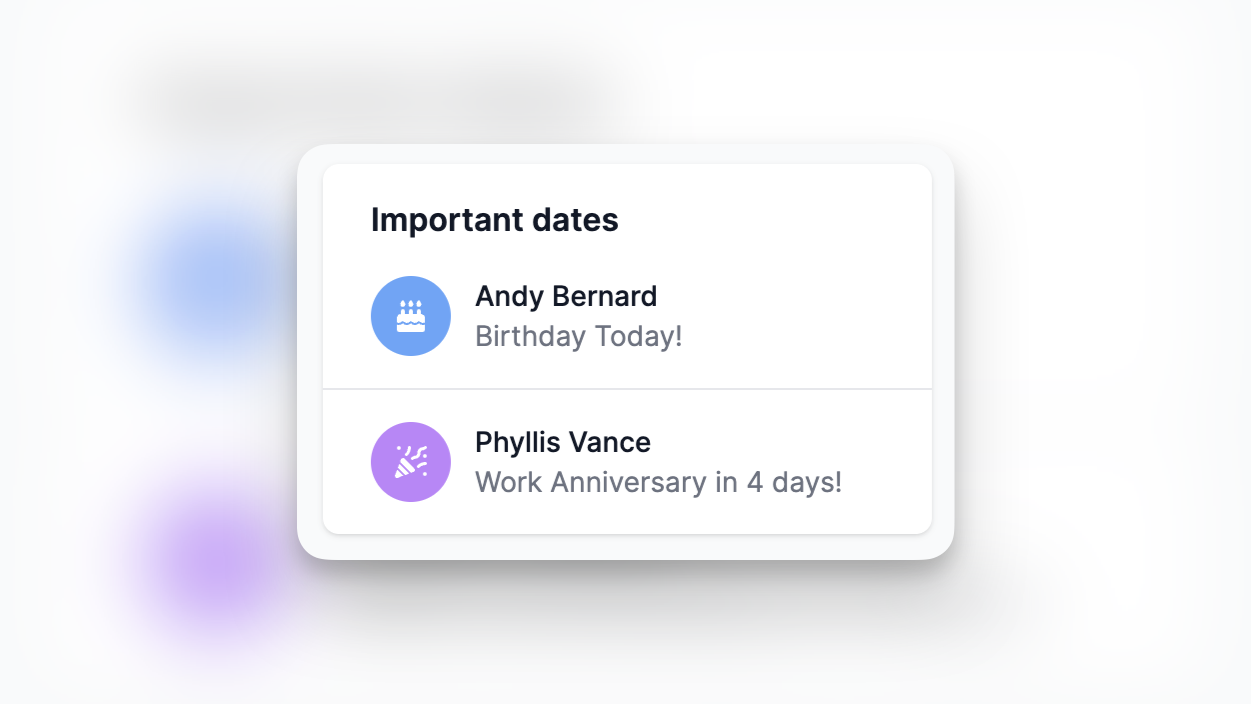Screen dimensions: 1251x704
Task: Select the "Birthday Today!" subtitle text
Action: coord(578,336)
